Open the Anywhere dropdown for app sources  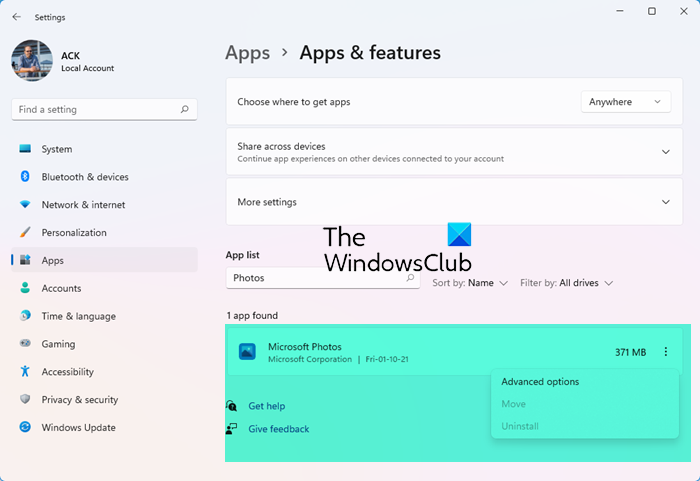point(625,102)
